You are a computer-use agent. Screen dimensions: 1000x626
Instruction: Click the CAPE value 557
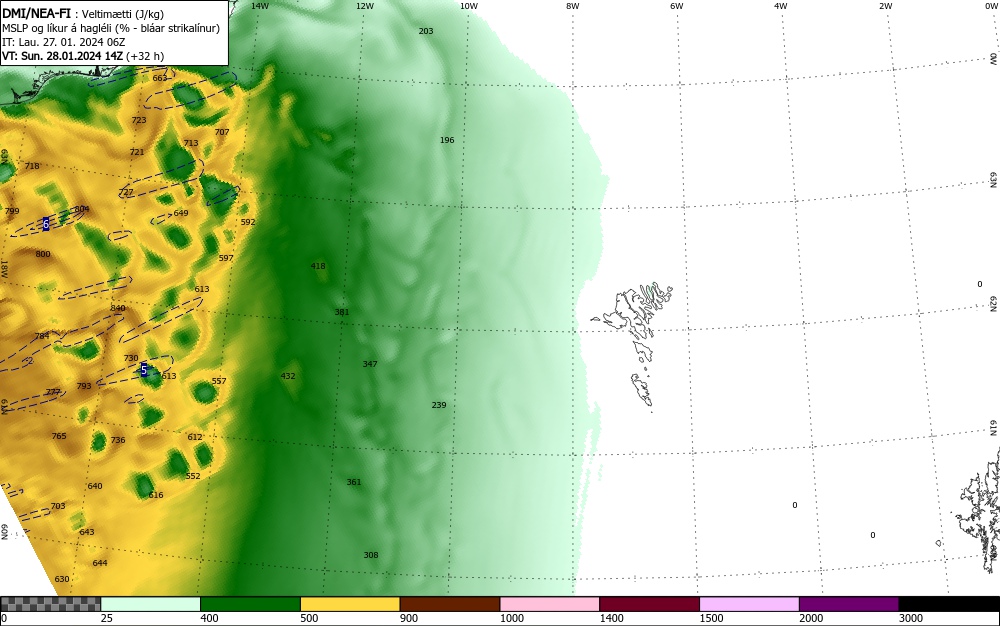[x=219, y=381]
